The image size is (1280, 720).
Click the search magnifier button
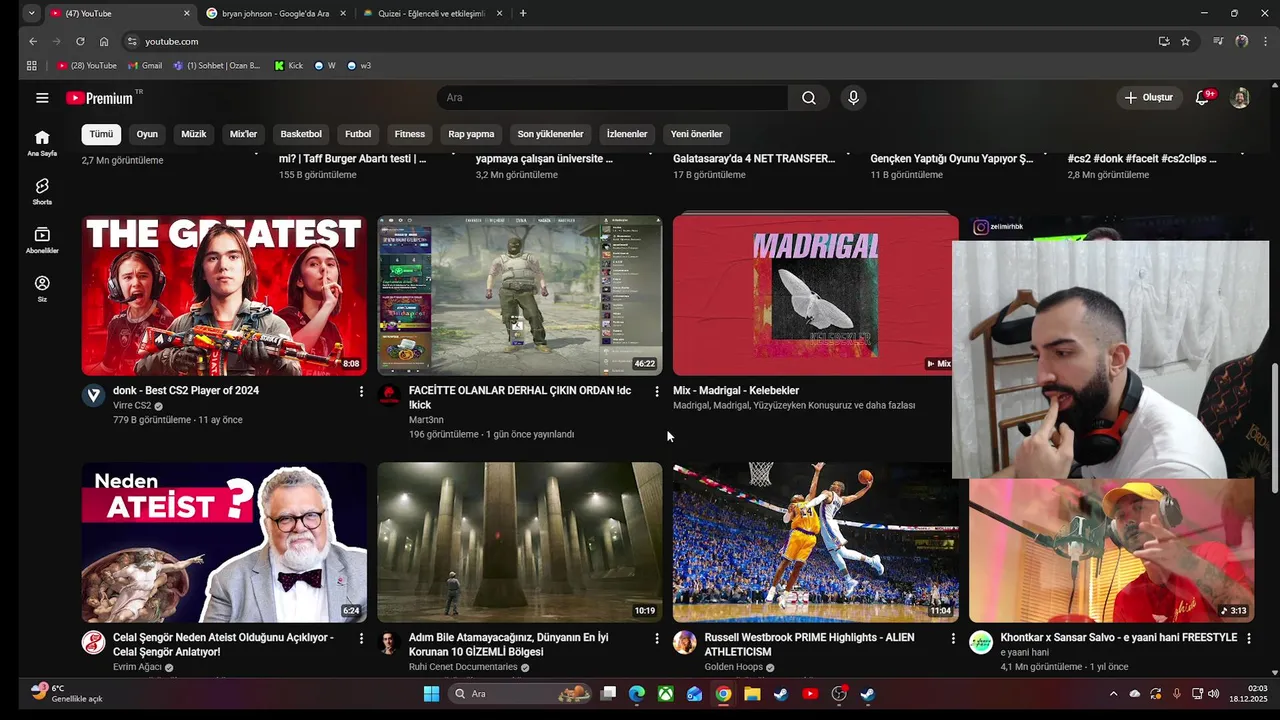click(809, 98)
